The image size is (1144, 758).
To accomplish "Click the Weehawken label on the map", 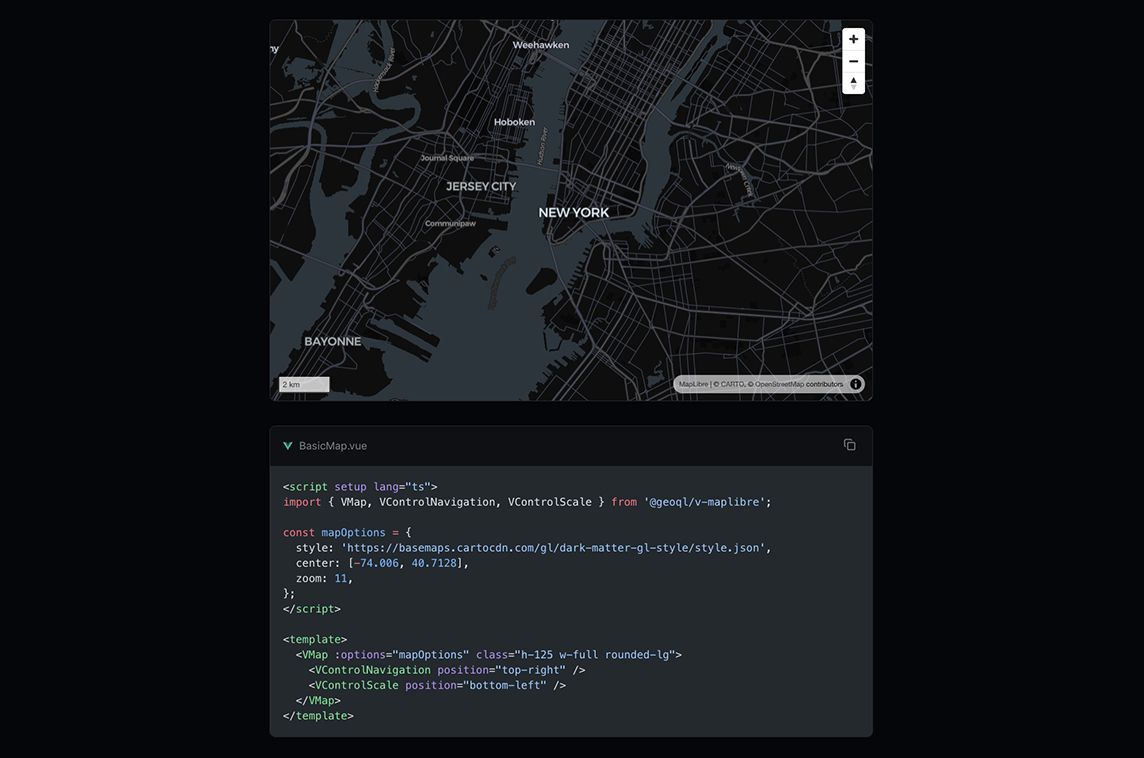I will (x=540, y=45).
